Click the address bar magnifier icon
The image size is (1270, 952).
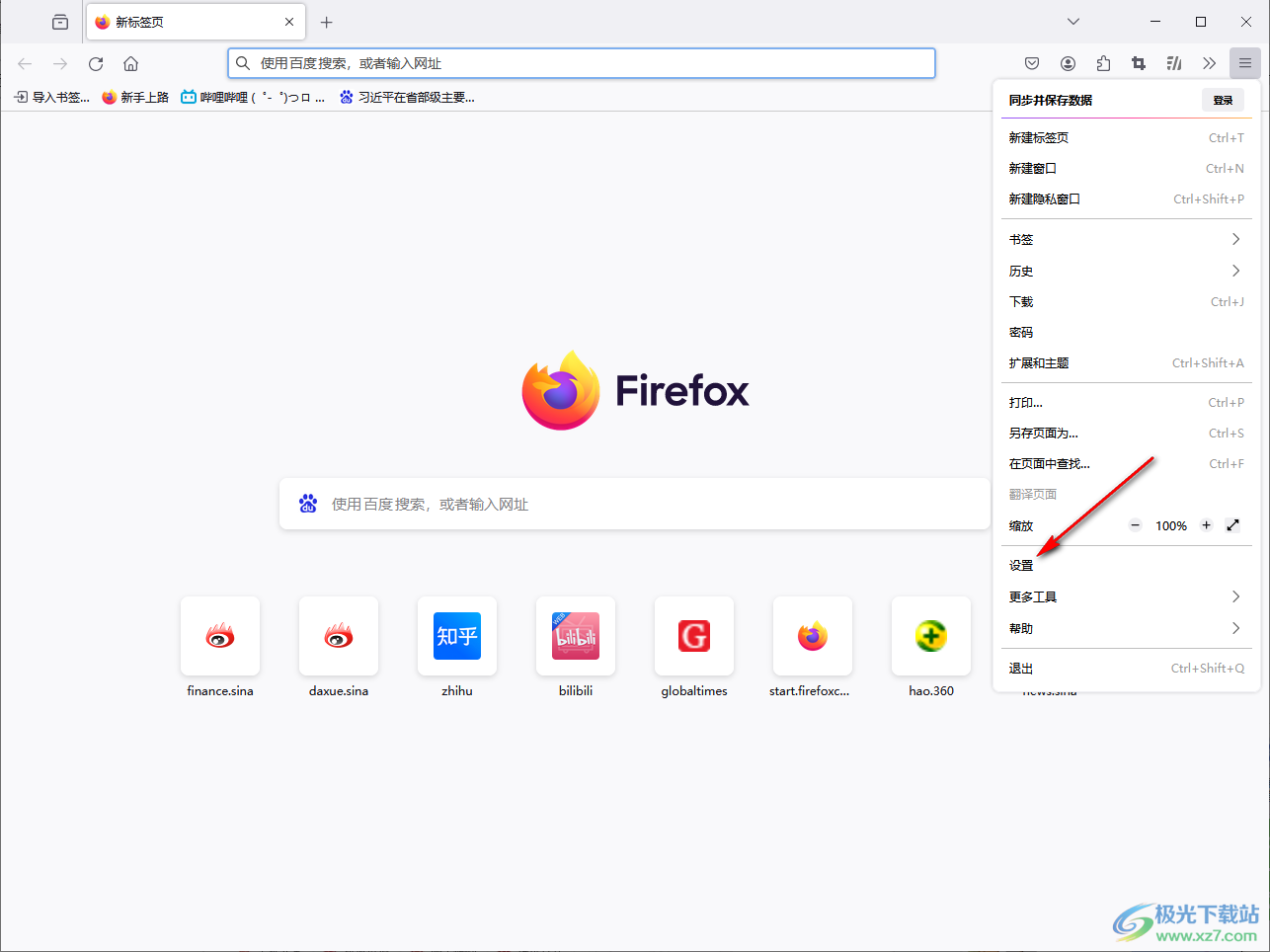click(x=243, y=63)
